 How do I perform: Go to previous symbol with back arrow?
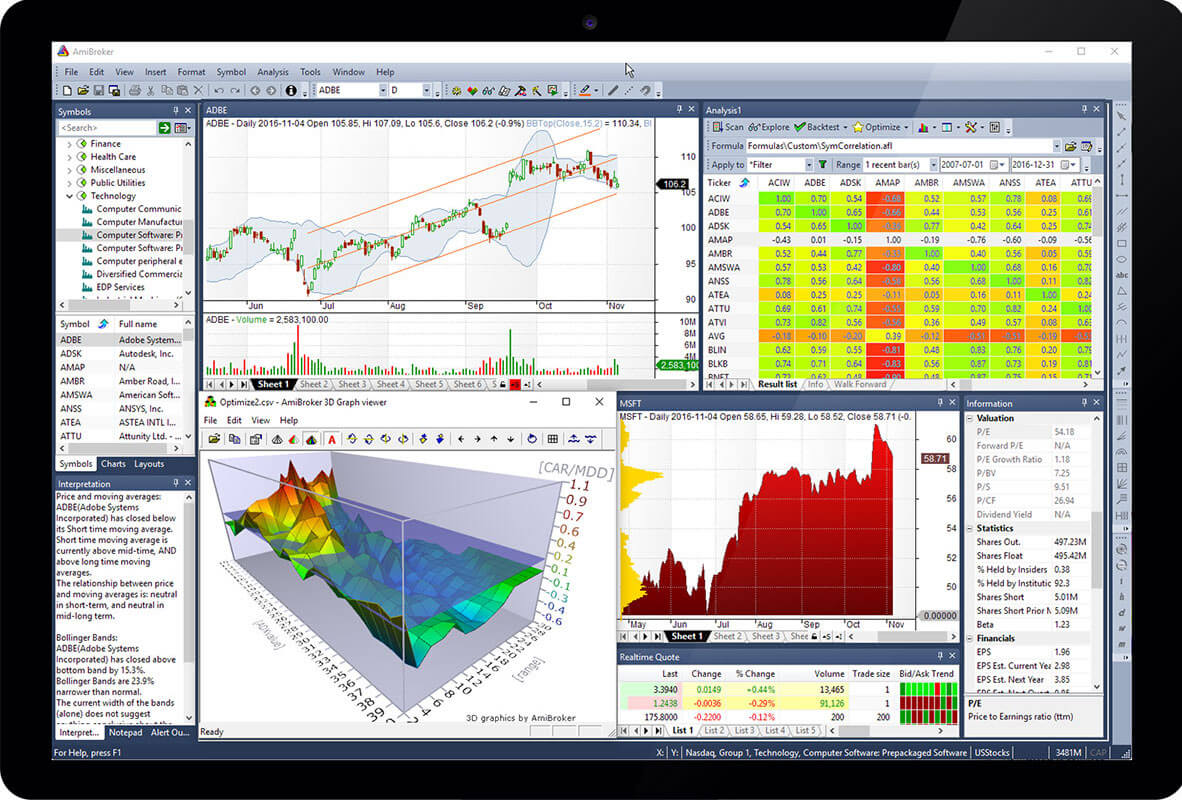tap(255, 90)
